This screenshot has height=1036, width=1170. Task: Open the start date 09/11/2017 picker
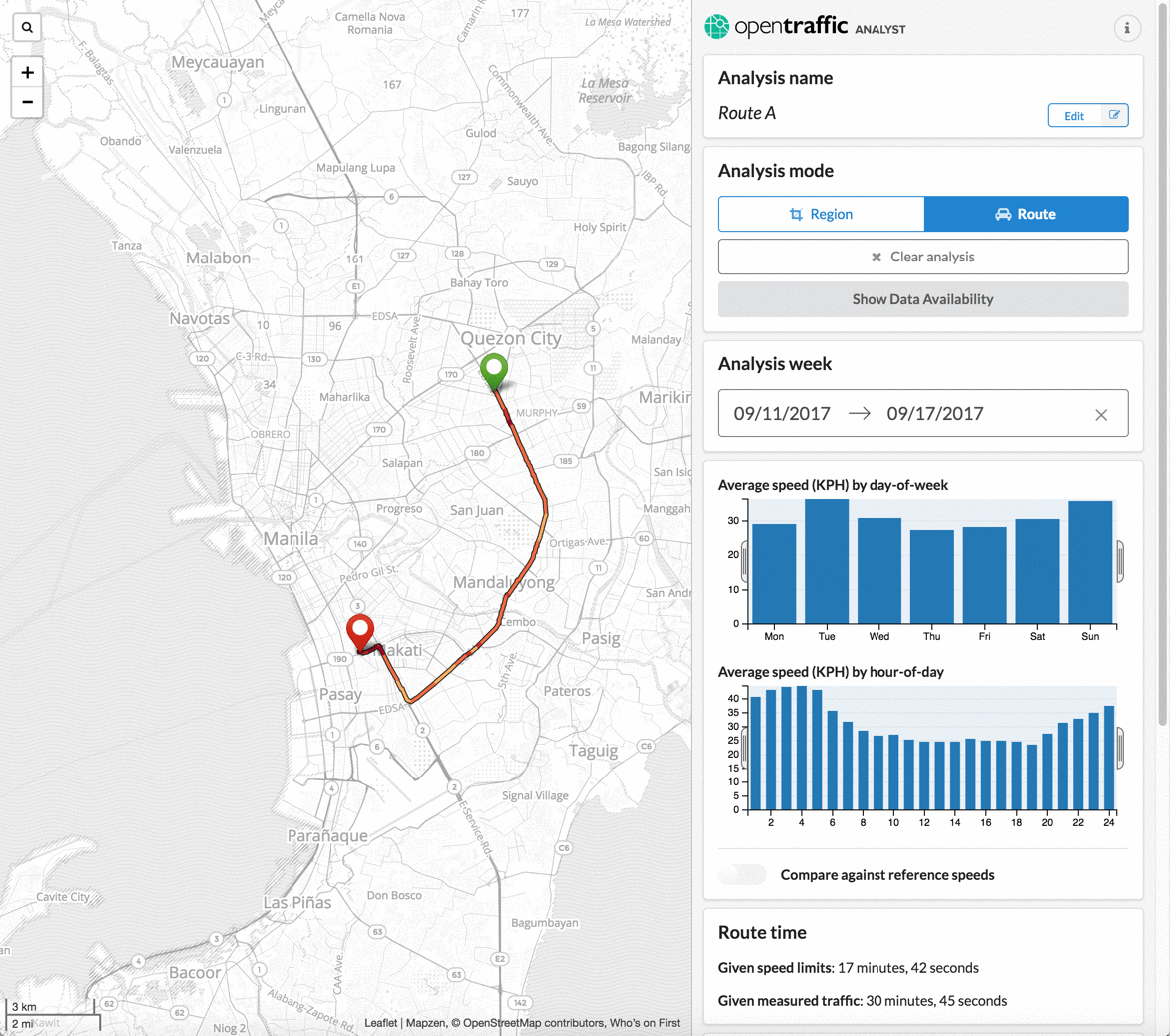[x=782, y=414]
